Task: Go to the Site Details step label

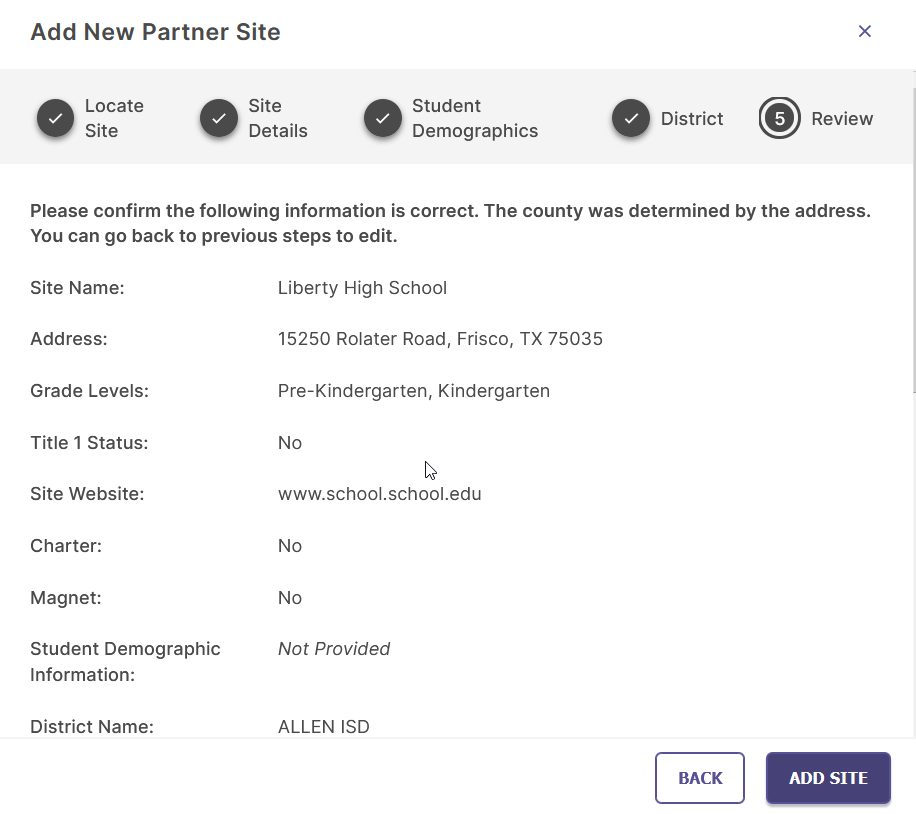Action: coord(278,119)
